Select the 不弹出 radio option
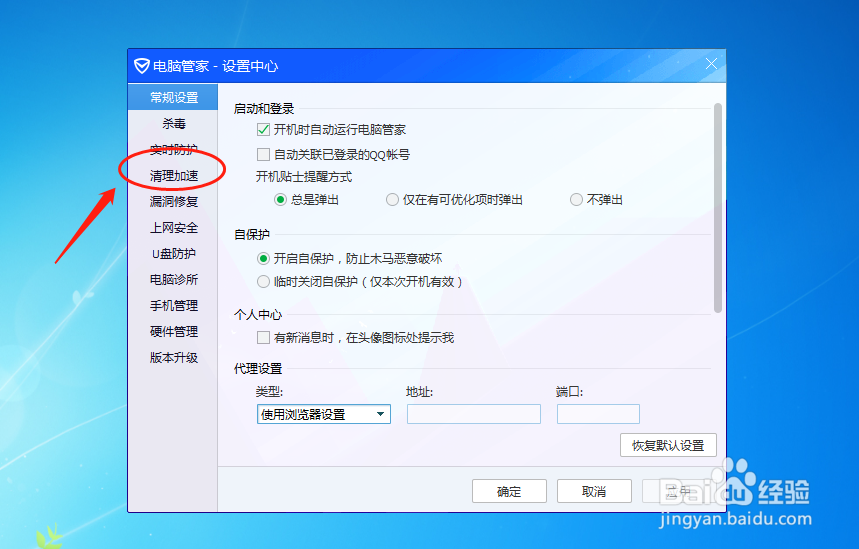This screenshot has height=549, width=859. tap(576, 200)
